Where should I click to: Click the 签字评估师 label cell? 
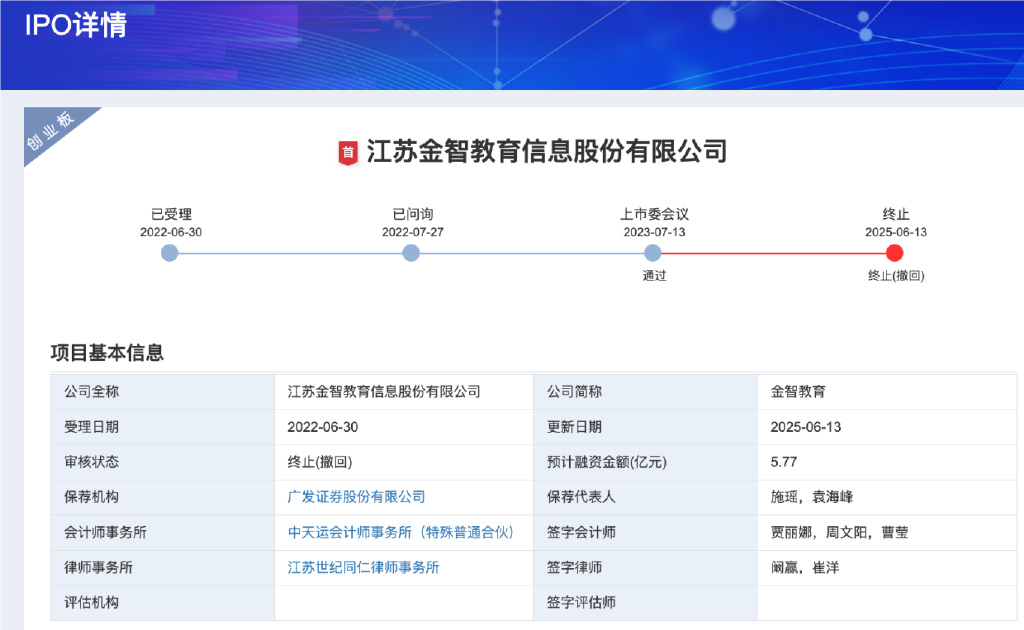point(645,603)
